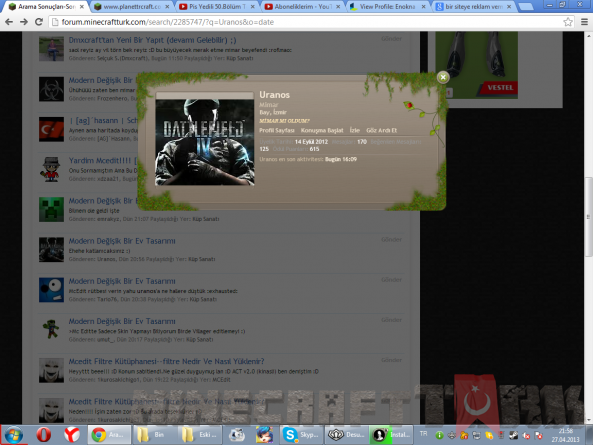
Task: Open the Modern Değişik thread posted by umut_
Action: coord(122,321)
